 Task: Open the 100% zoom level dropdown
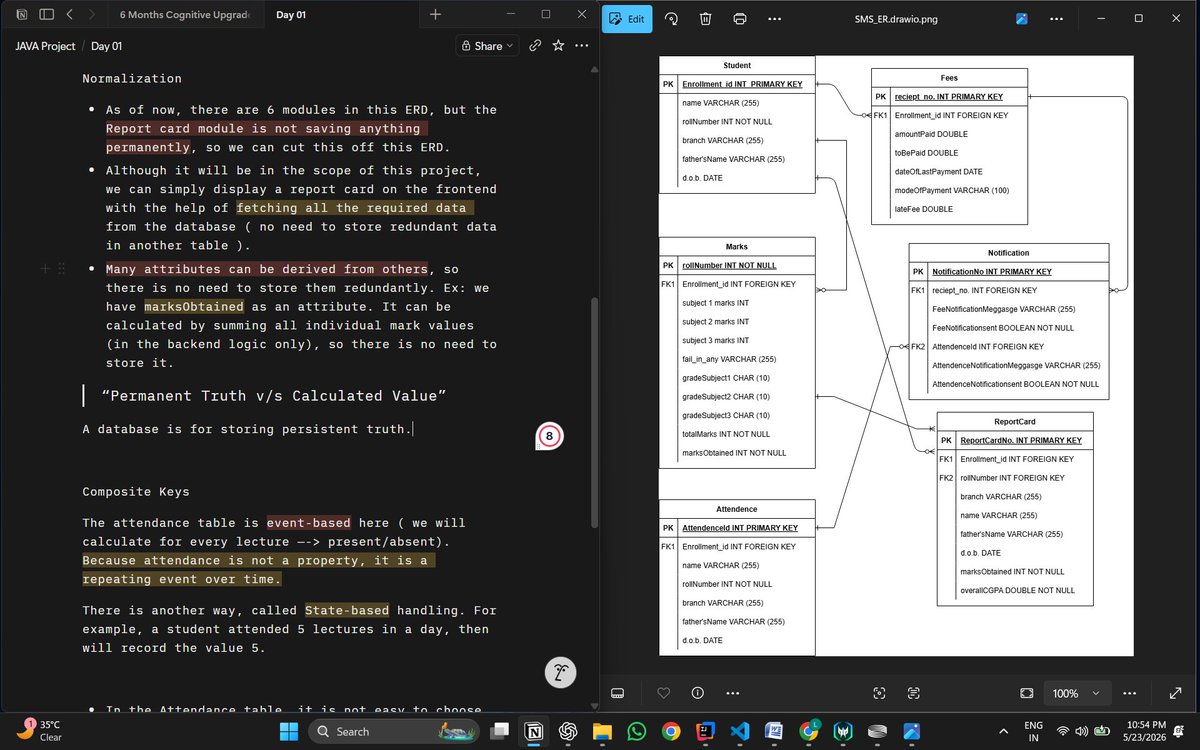[x=1078, y=693]
